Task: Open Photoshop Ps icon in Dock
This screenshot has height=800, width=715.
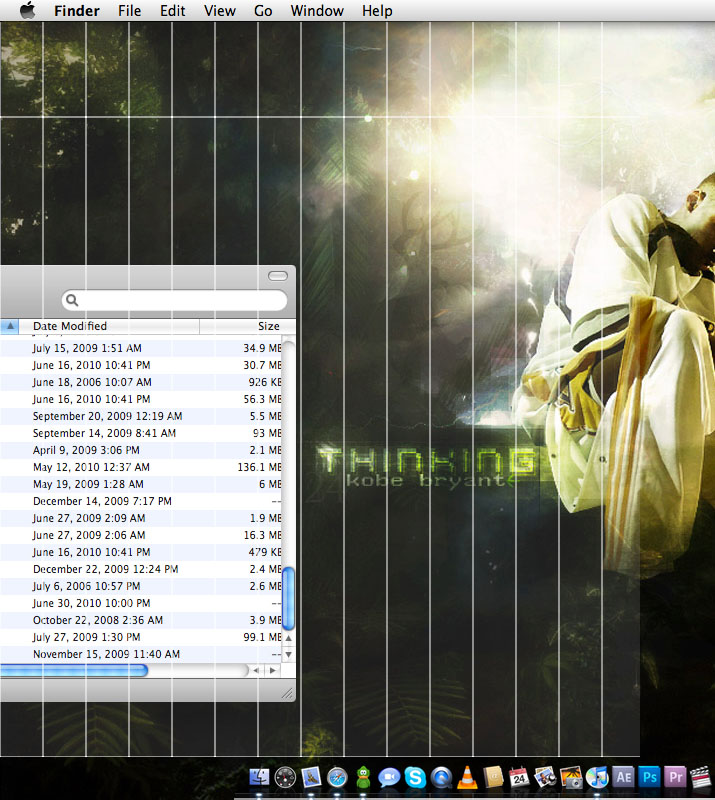Action: point(649,778)
